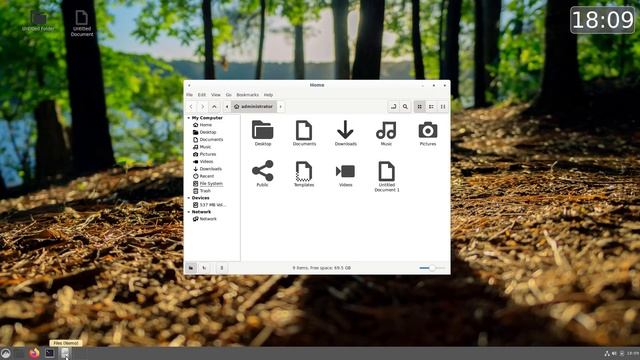The image size is (640, 360).
Task: Select the Music folder in the file view
Action: point(386,133)
